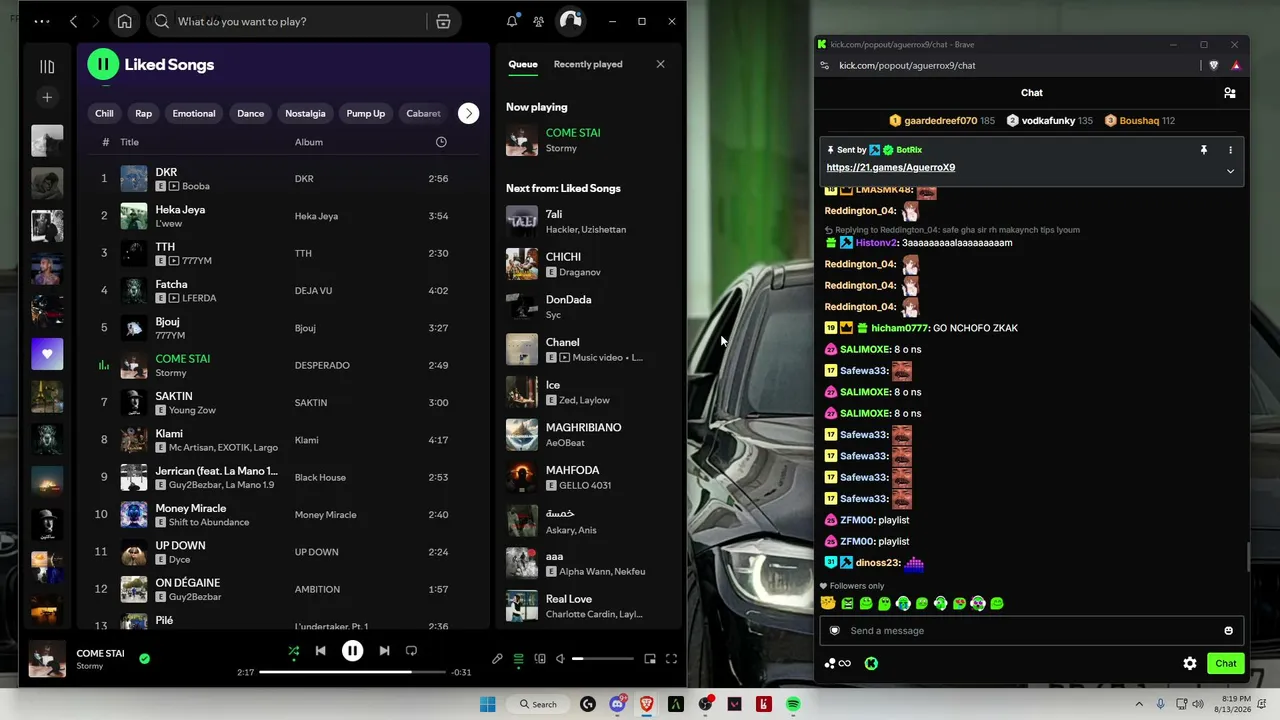Click the plus create playlist button
Screen dimensions: 1280x720
point(47,97)
